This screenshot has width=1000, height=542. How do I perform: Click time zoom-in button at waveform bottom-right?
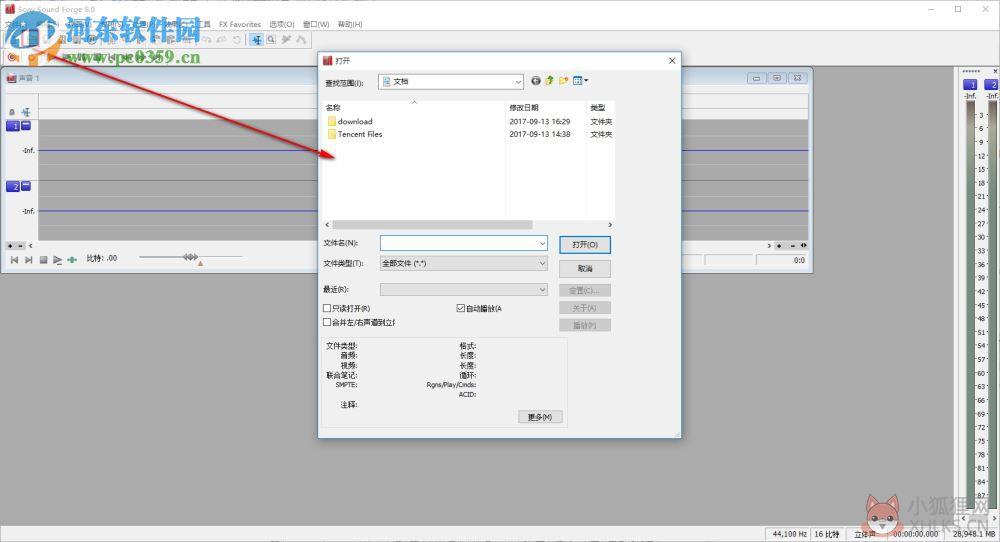(779, 245)
